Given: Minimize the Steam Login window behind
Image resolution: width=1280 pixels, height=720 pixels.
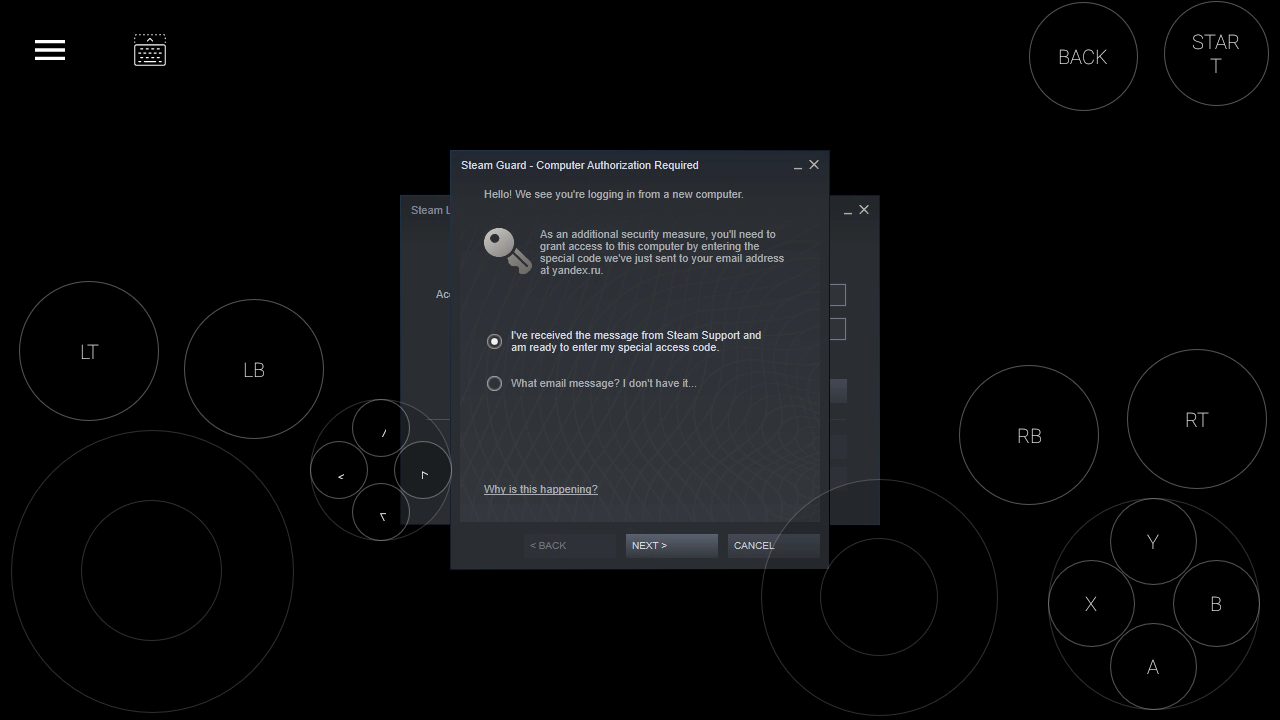Looking at the screenshot, I should pyautogui.click(x=848, y=210).
